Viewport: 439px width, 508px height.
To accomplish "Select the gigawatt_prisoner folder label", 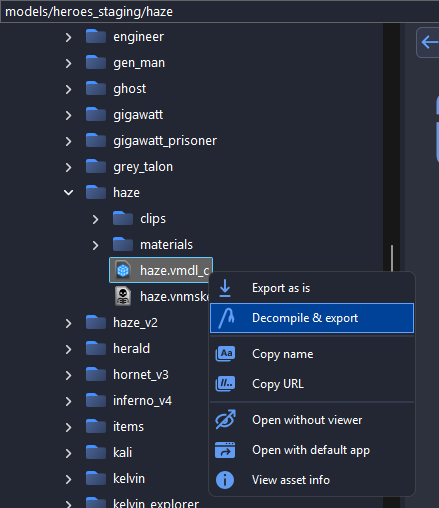I will click(165, 141).
